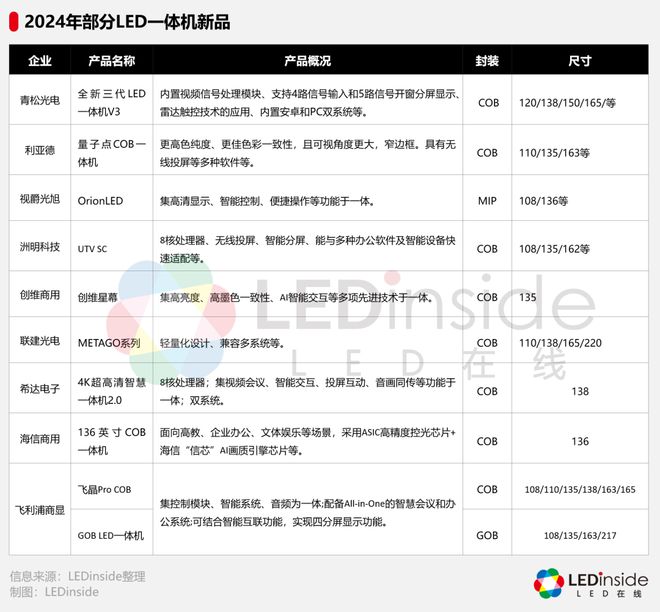Click the "产品名称" column header

112,61
